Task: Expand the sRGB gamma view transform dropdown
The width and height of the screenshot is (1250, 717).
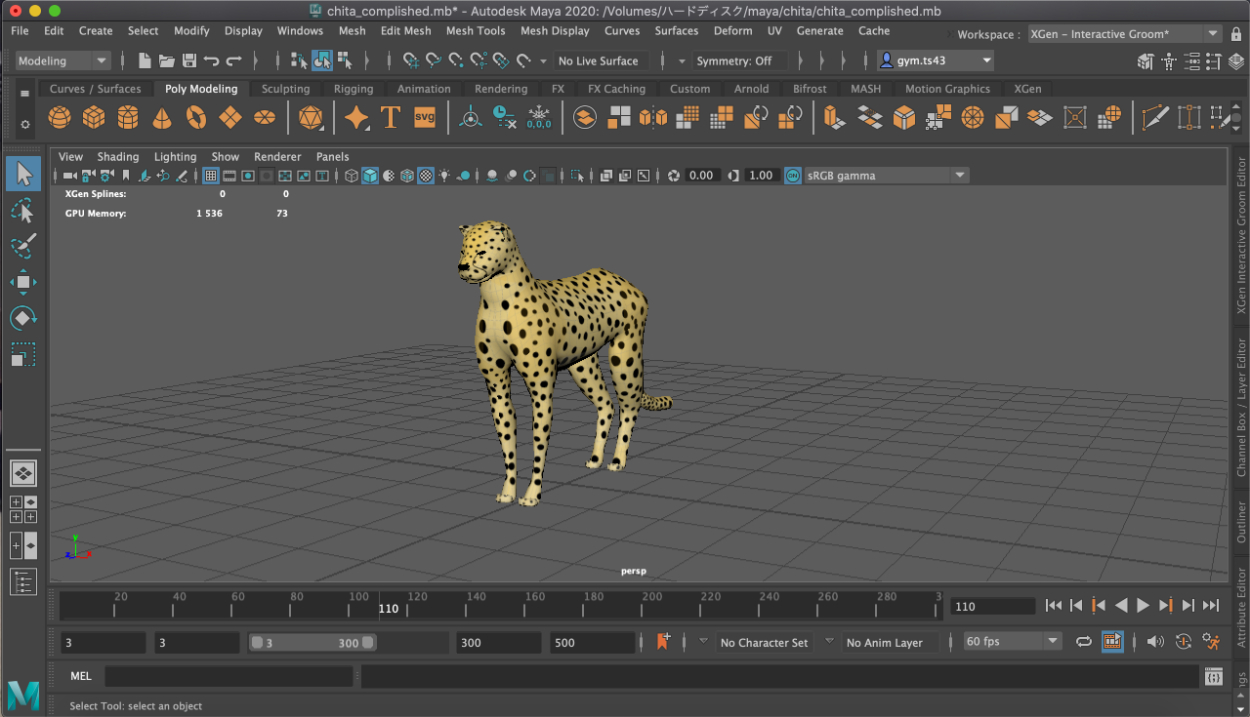Action: coord(960,176)
